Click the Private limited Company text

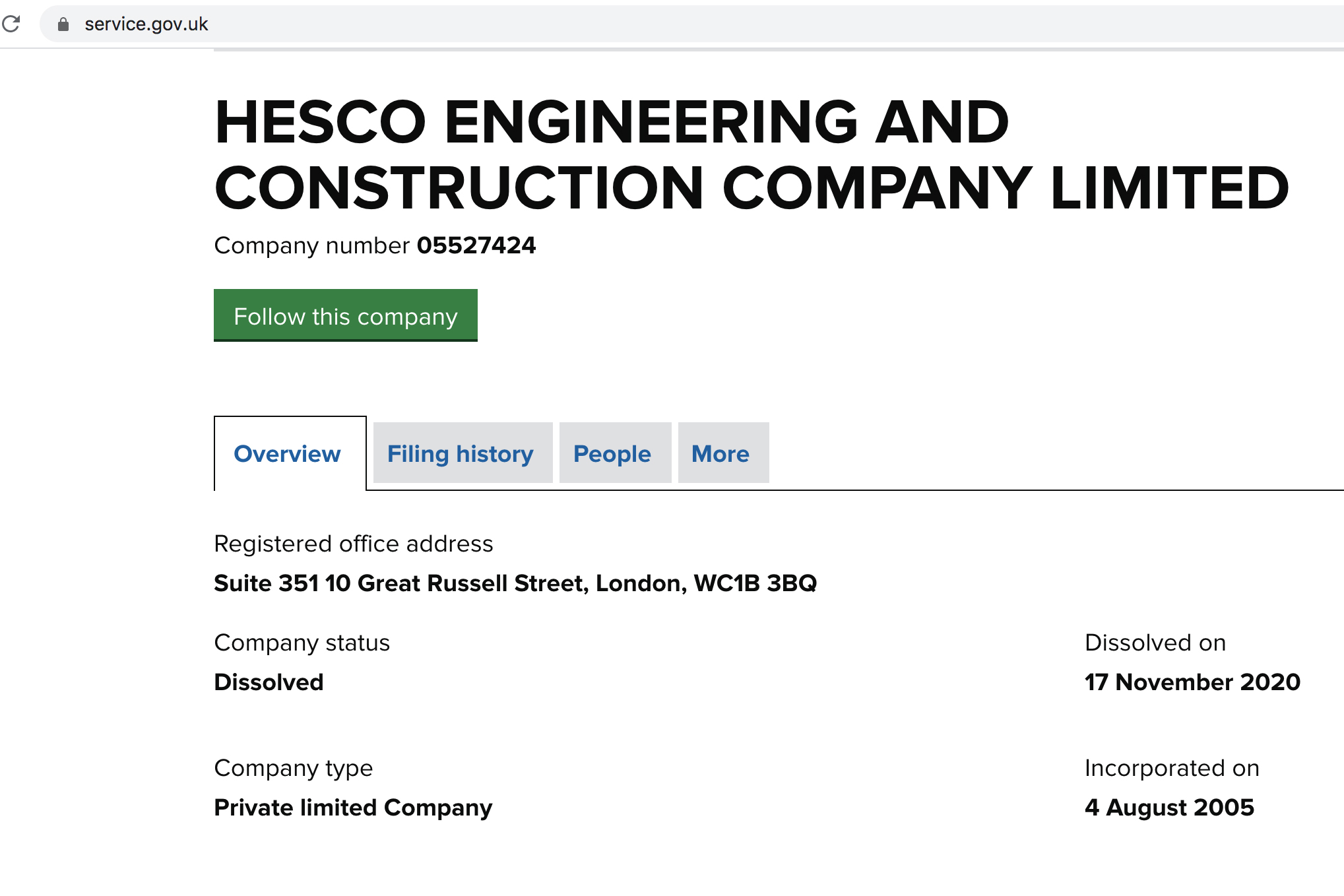click(x=353, y=808)
